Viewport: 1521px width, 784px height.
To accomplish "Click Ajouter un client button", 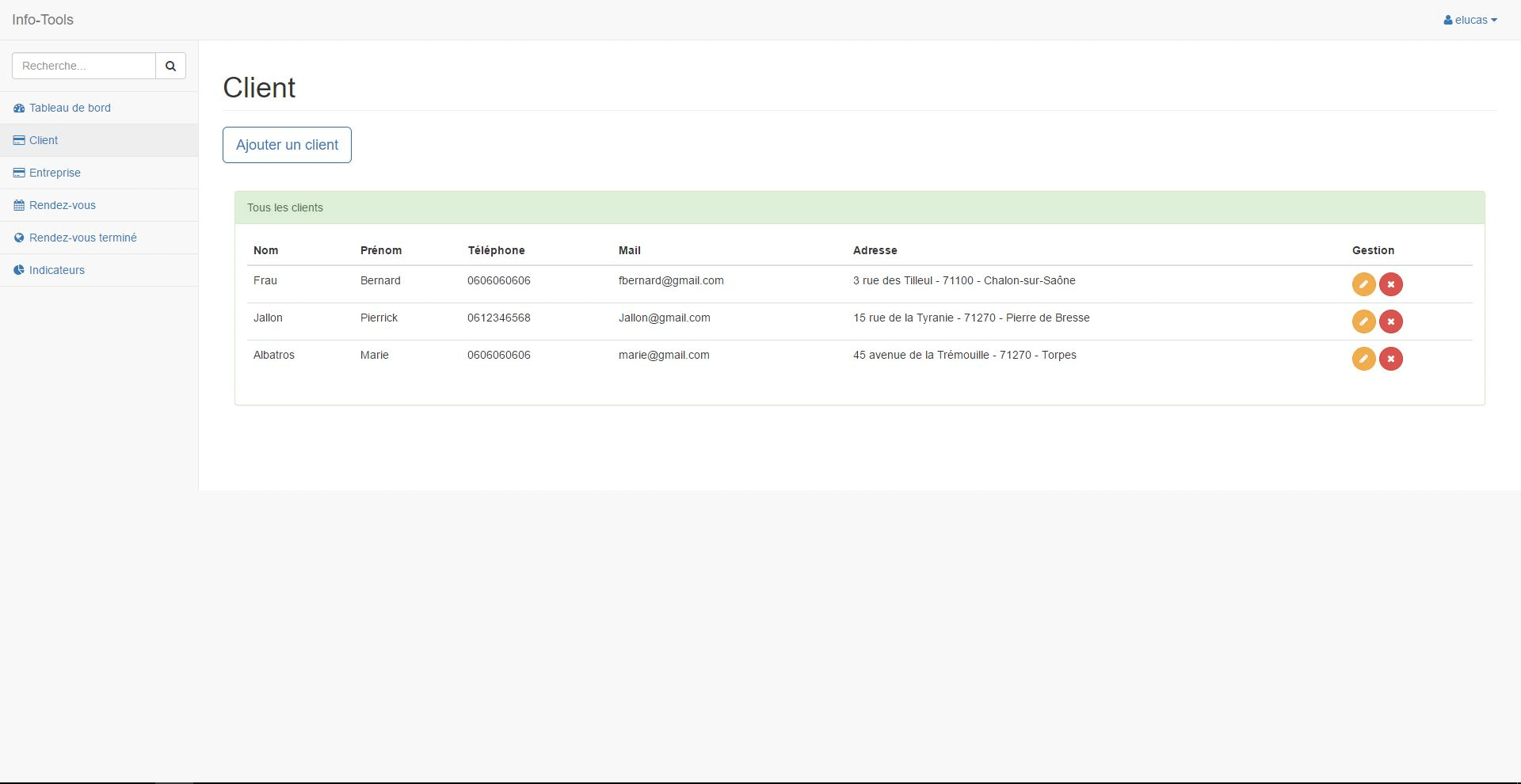I will pyautogui.click(x=287, y=145).
